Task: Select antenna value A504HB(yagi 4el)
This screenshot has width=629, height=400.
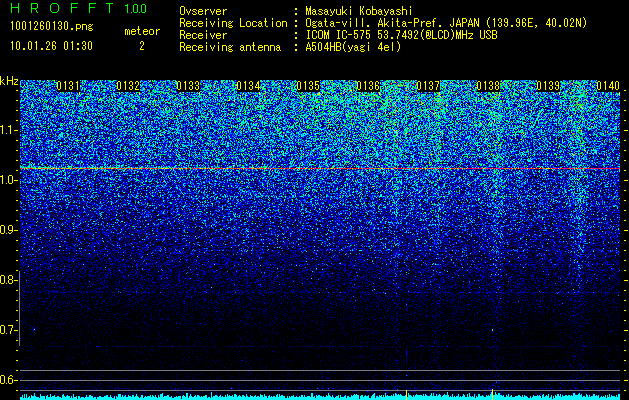Action: (x=353, y=47)
